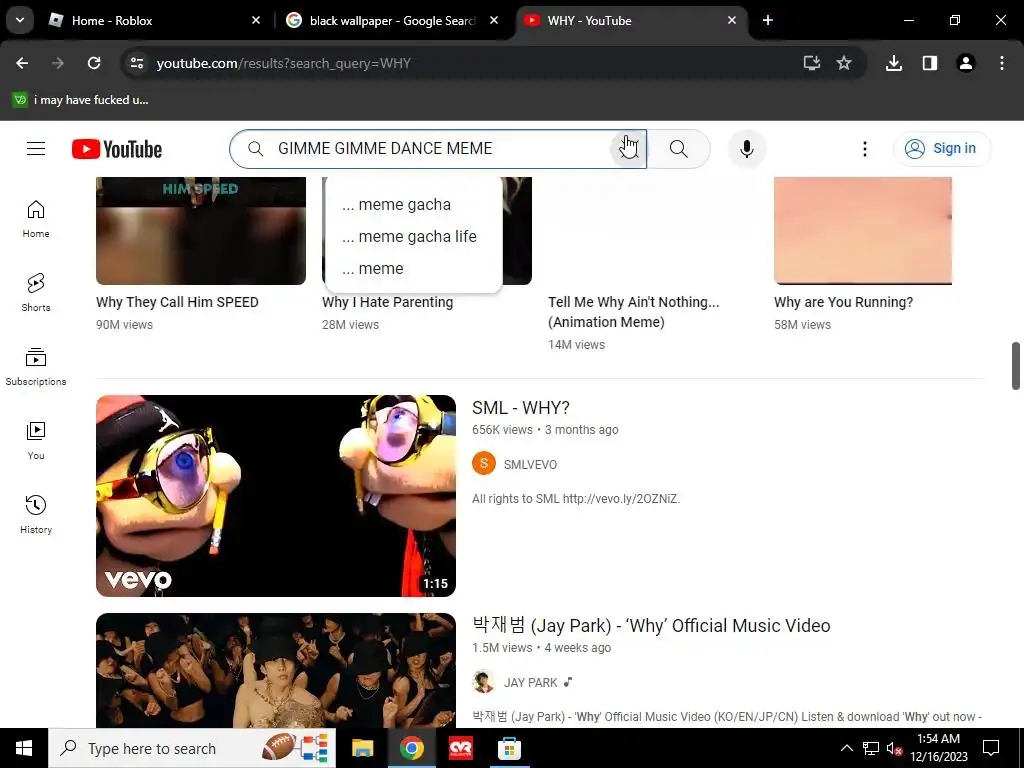This screenshot has height=768, width=1024.
Task: Open Why They Call Him SPEED thumbnail
Action: pyautogui.click(x=200, y=231)
